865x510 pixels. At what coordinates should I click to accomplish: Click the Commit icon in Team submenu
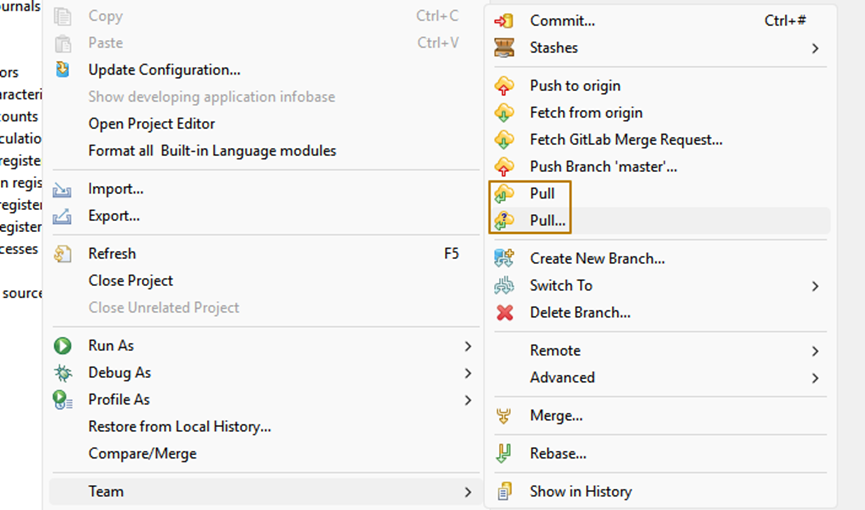(505, 21)
